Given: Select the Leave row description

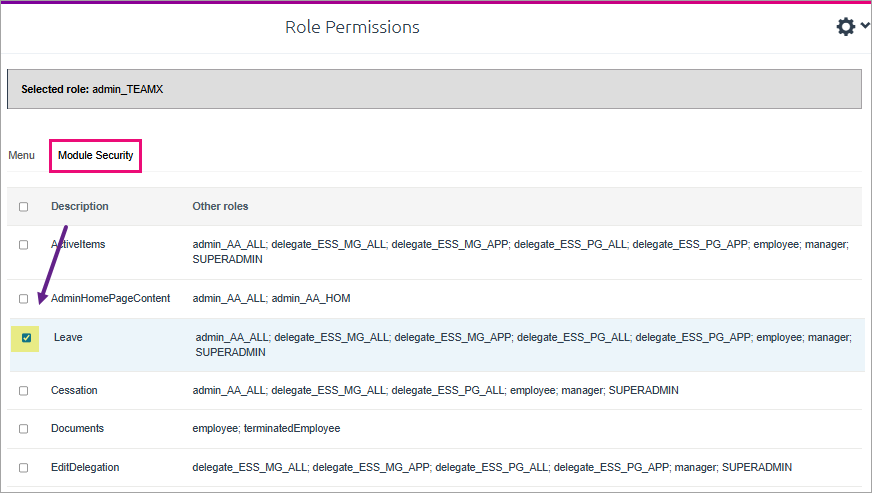Looking at the screenshot, I should [x=68, y=338].
